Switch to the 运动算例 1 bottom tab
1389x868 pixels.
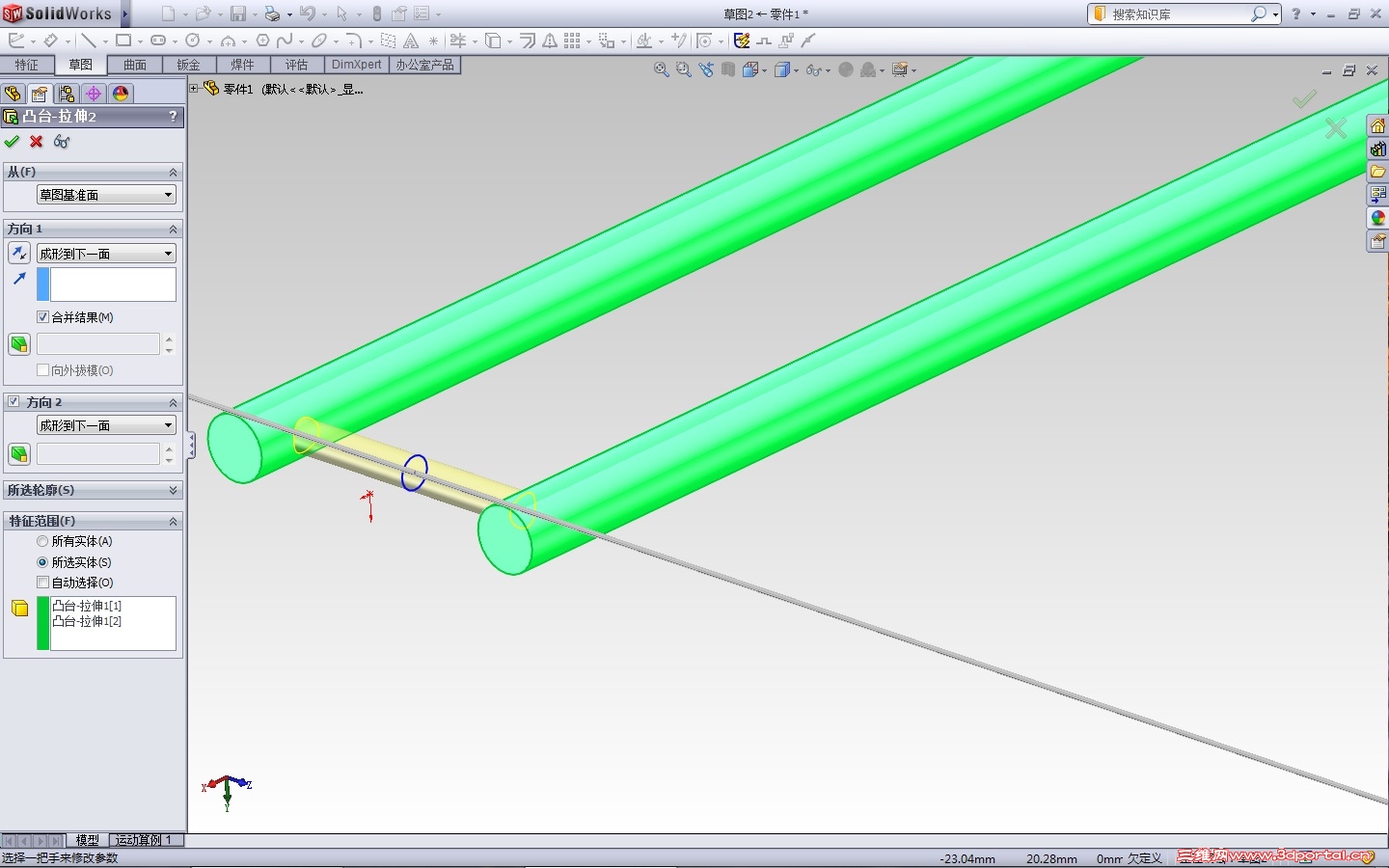(146, 840)
